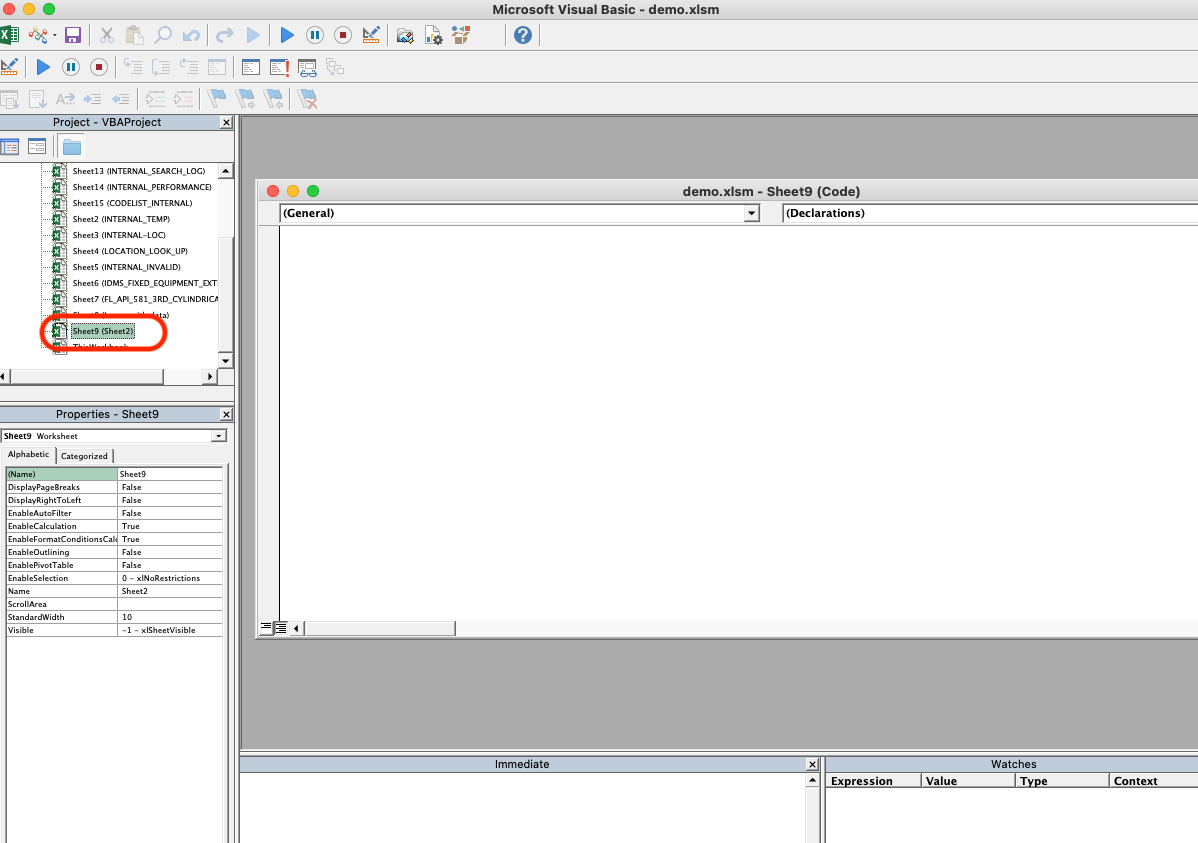
Task: Click the Cut scissors icon
Action: (x=107, y=35)
